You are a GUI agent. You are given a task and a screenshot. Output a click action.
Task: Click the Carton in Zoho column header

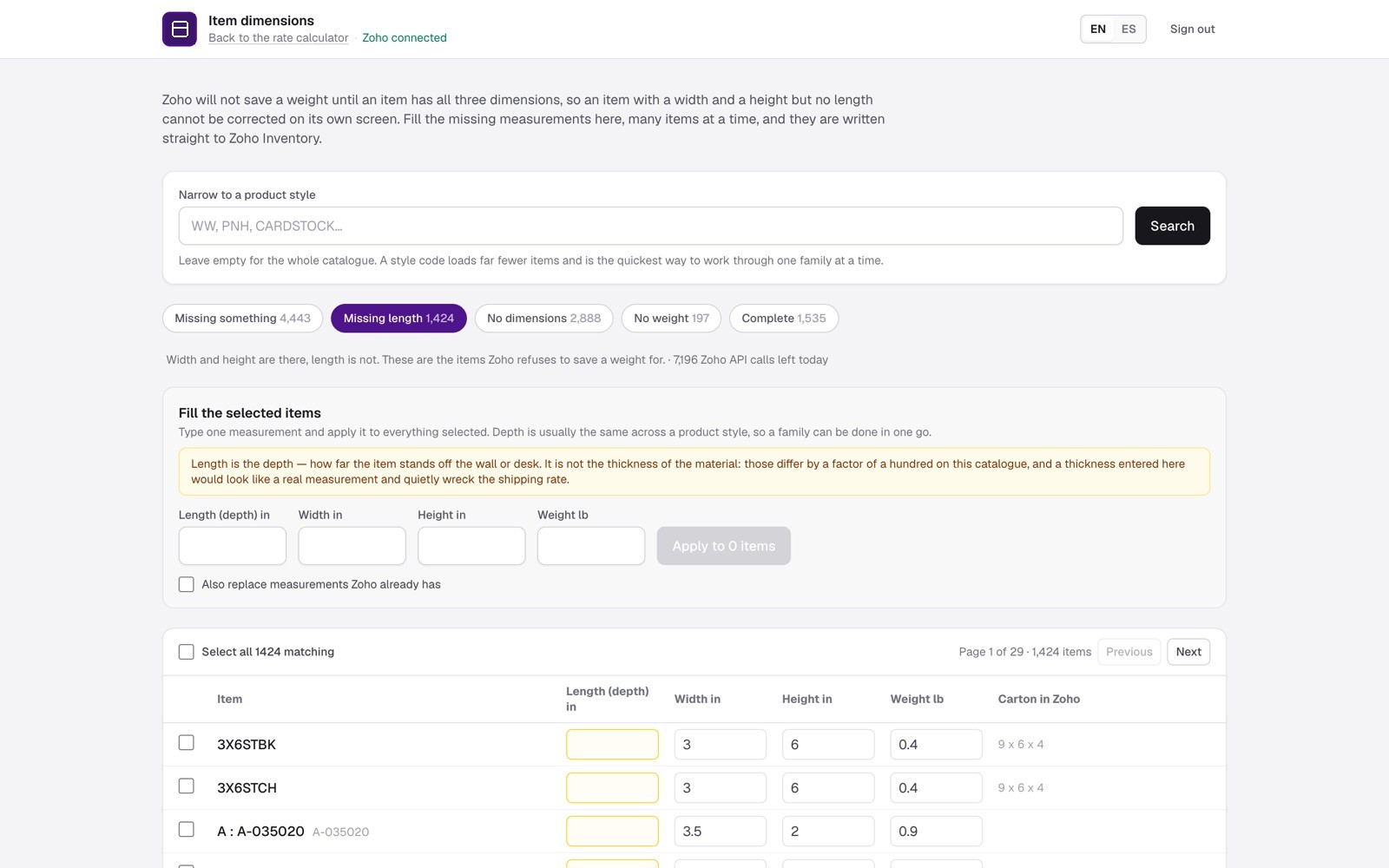(1039, 699)
